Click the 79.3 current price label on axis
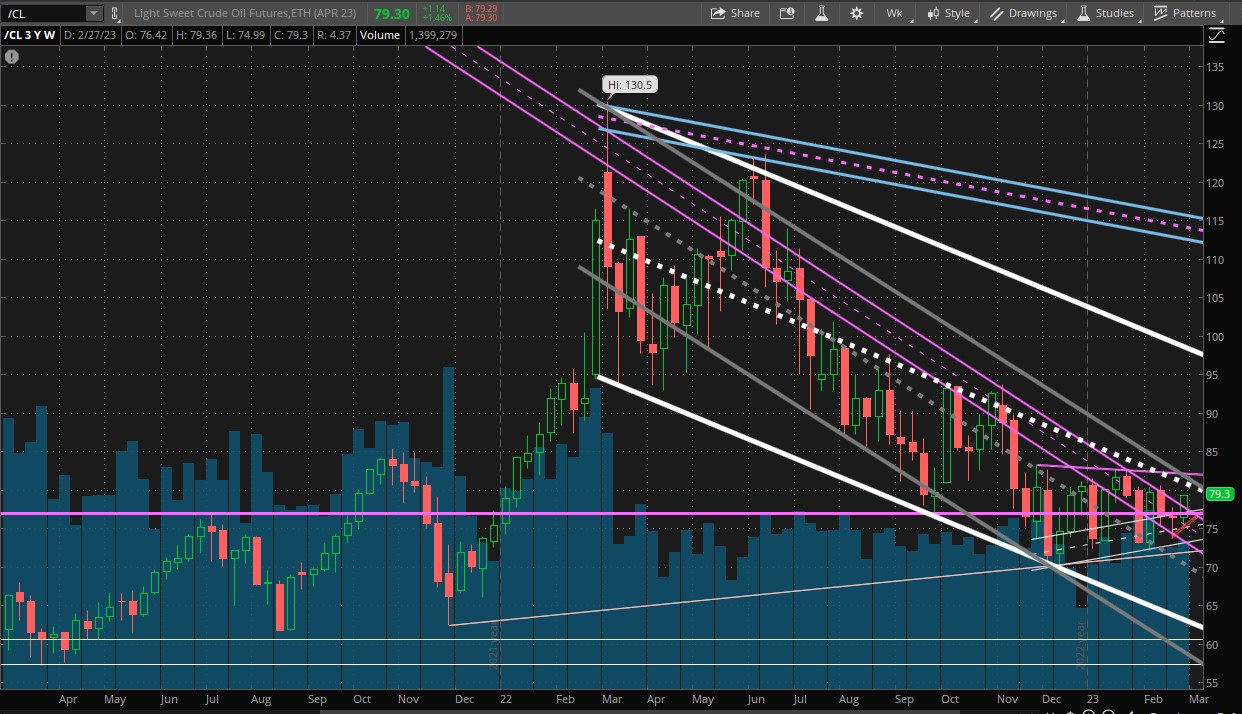 1219,494
